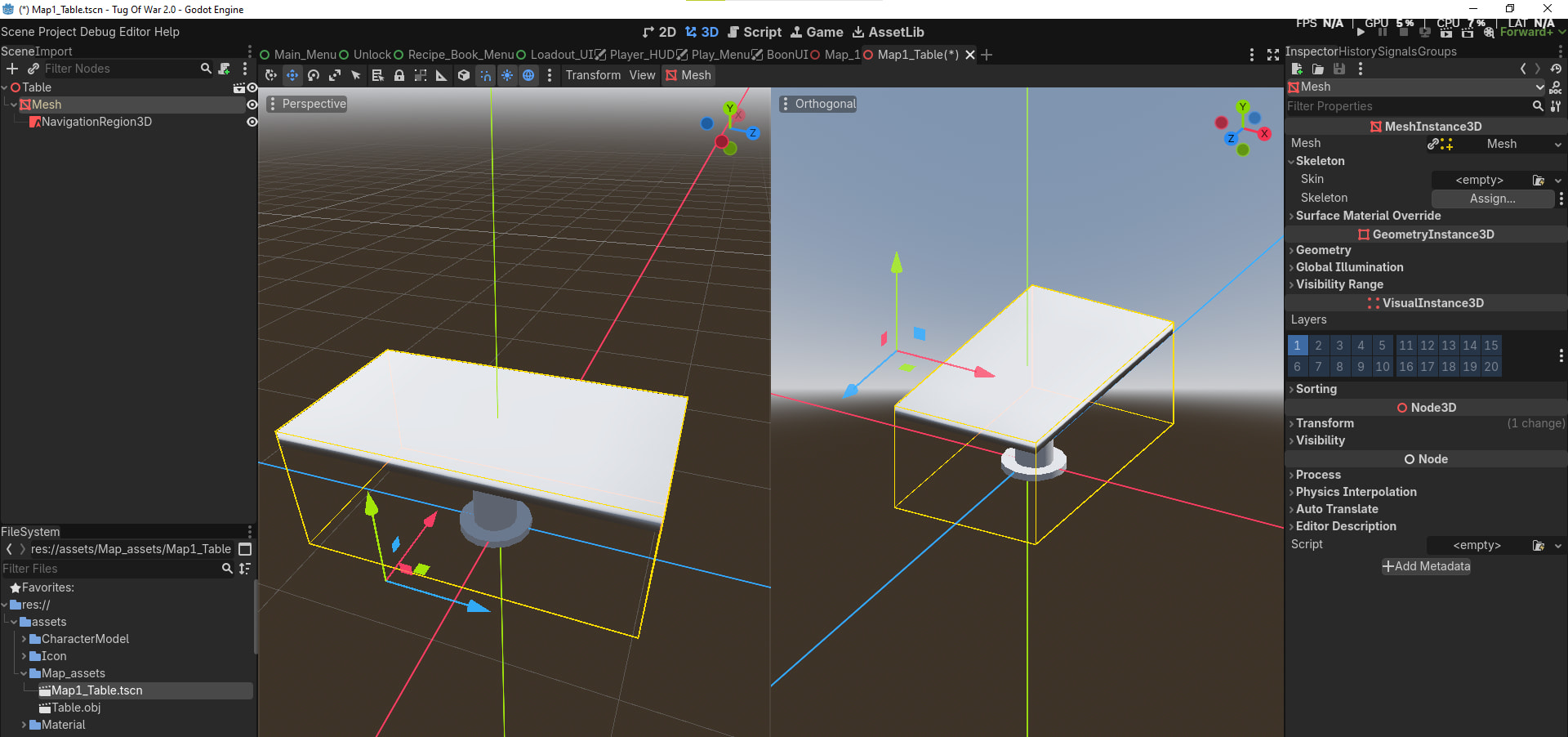Expand the CharacterModel folder

click(x=24, y=639)
